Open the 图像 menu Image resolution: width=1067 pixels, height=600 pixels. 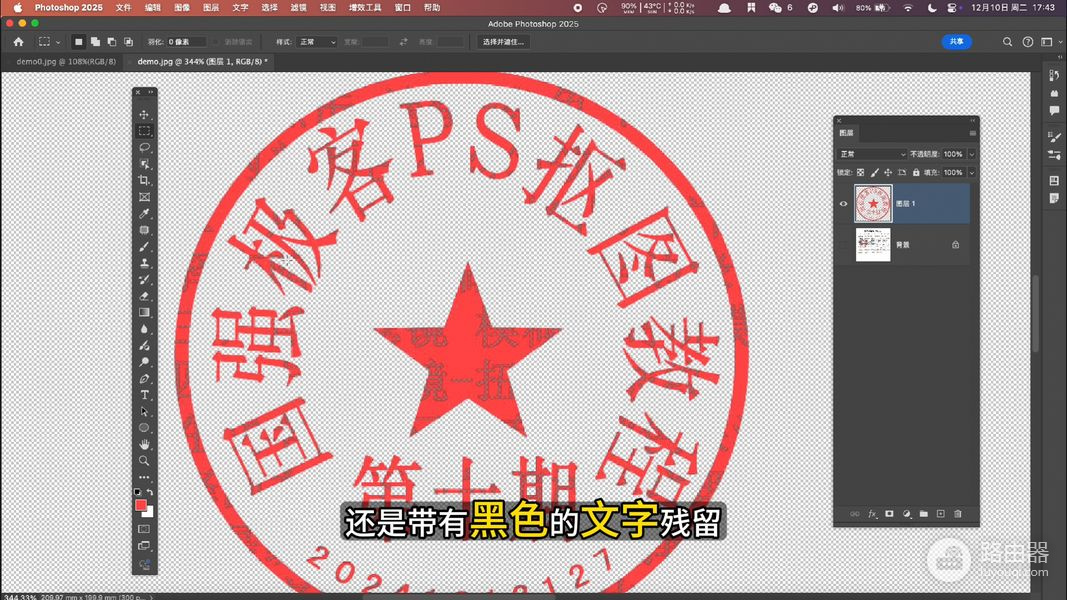point(182,7)
